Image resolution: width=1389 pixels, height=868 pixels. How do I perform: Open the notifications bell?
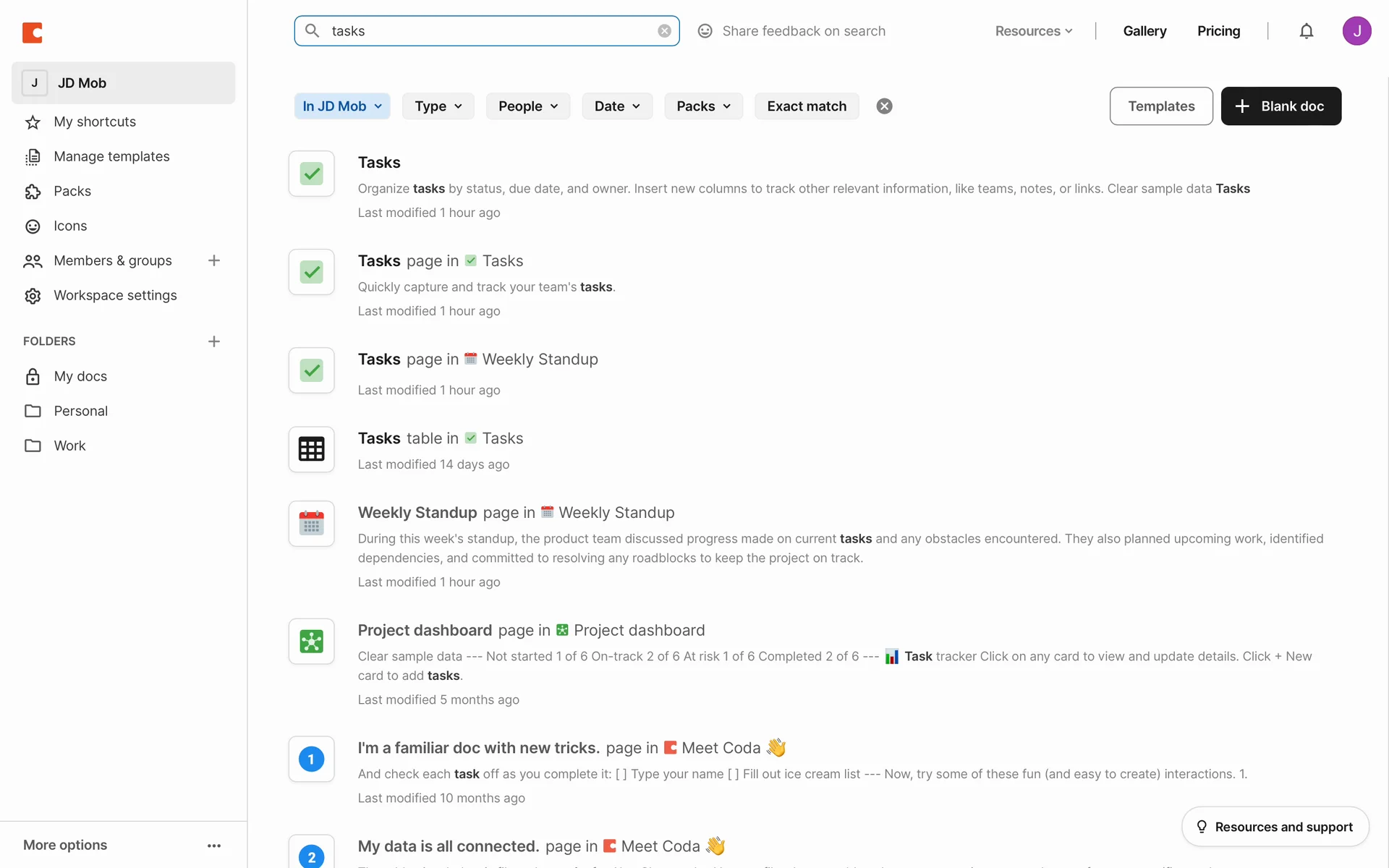1306,31
